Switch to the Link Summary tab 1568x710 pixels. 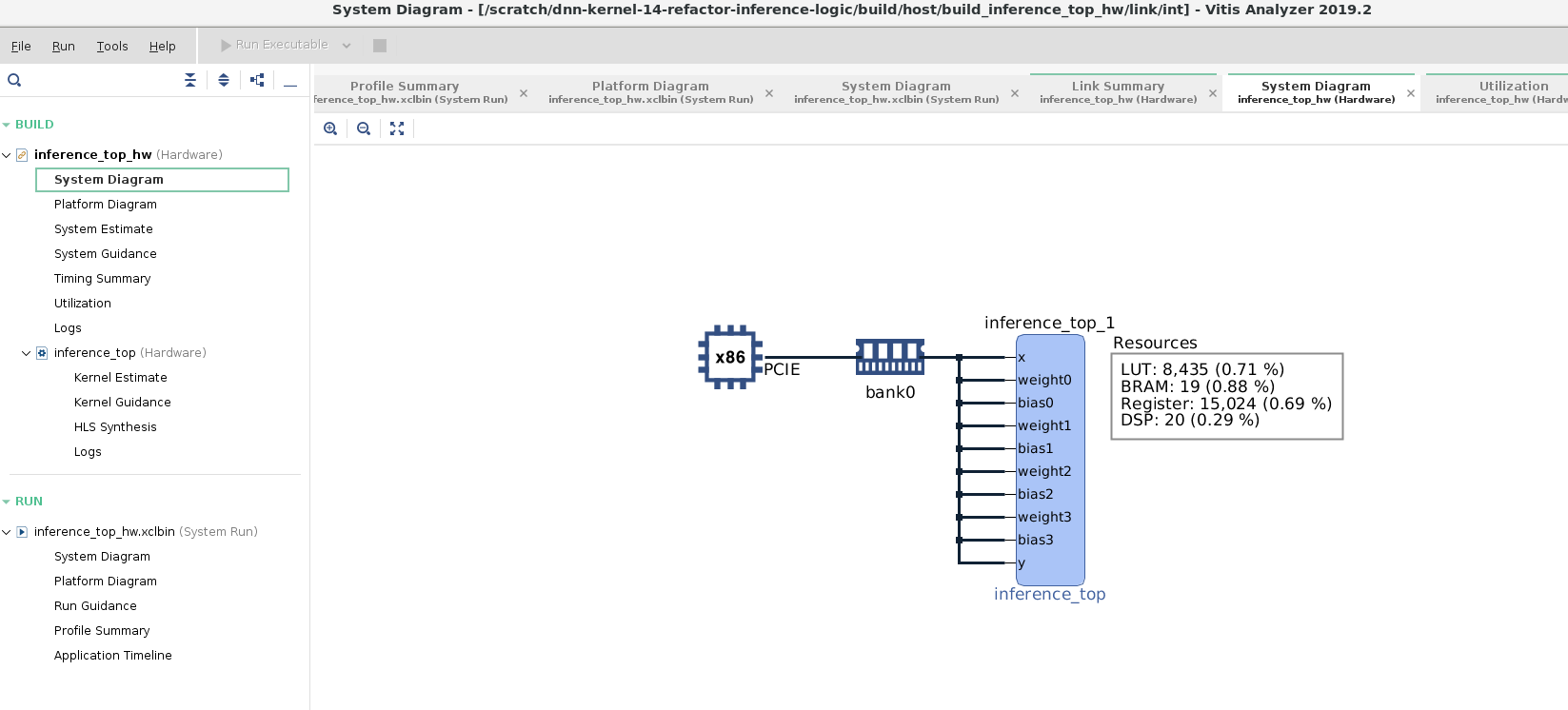[1118, 91]
